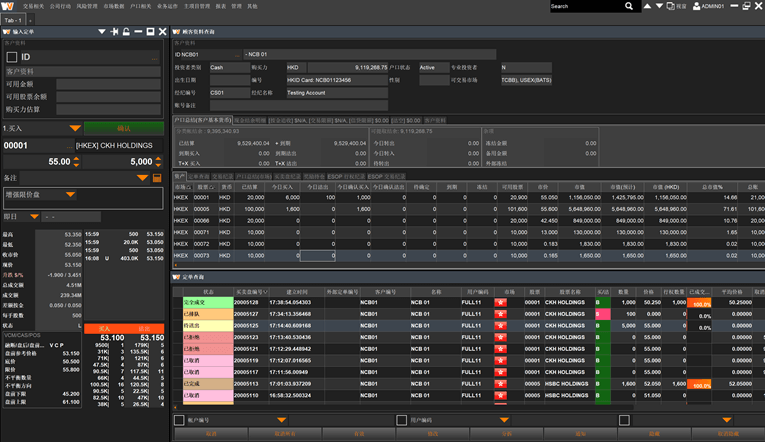Image resolution: width=765 pixels, height=442 pixels.
Task: Enable the 账户编号 filter checkbox
Action: pos(178,420)
